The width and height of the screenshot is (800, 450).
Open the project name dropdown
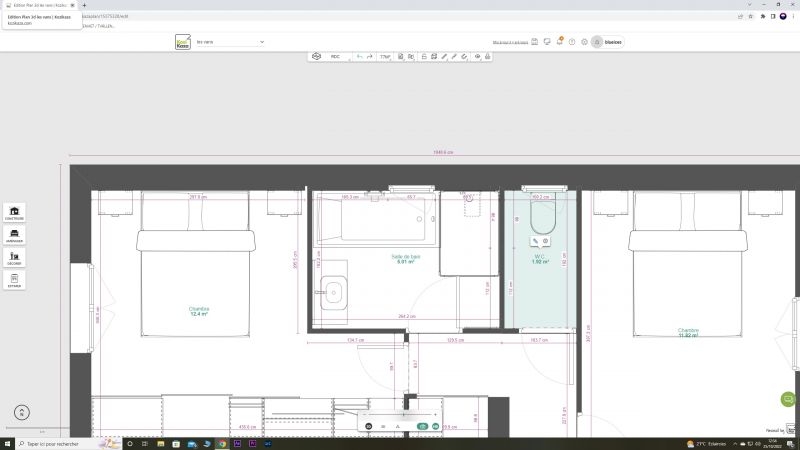click(230, 42)
